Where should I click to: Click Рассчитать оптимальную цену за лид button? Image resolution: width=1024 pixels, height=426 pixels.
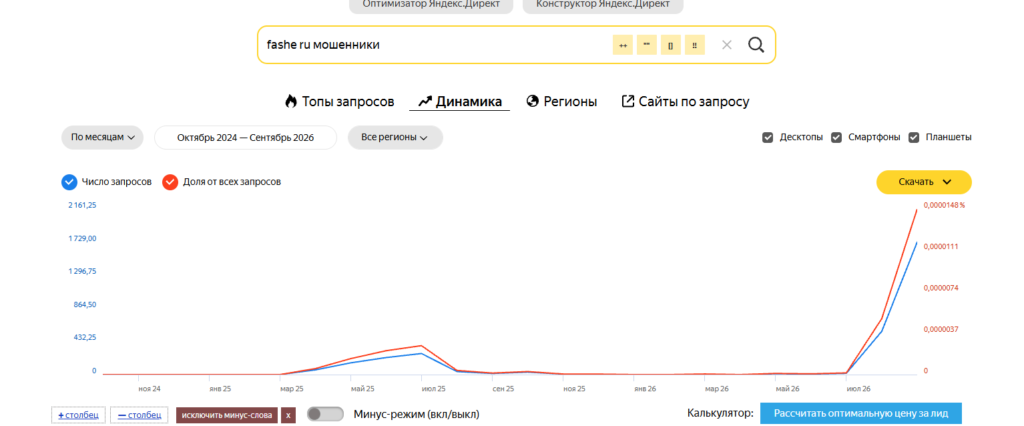tap(861, 414)
